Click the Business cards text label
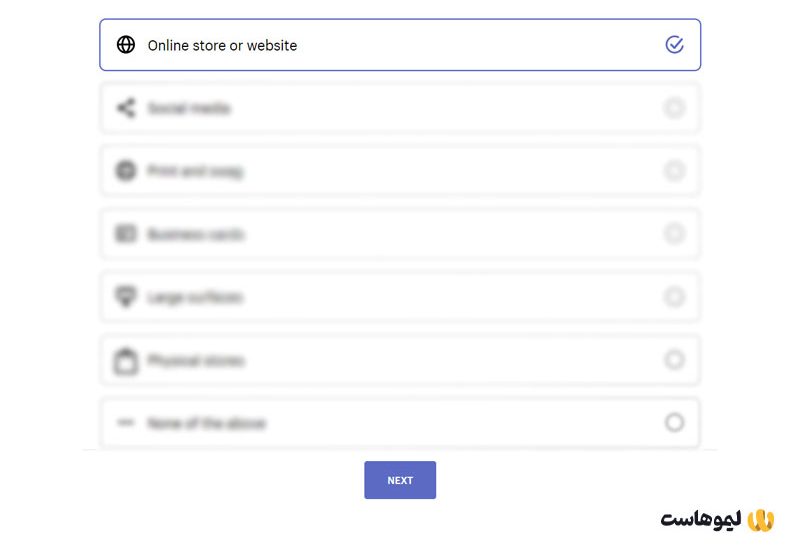800x557 pixels. (x=196, y=234)
